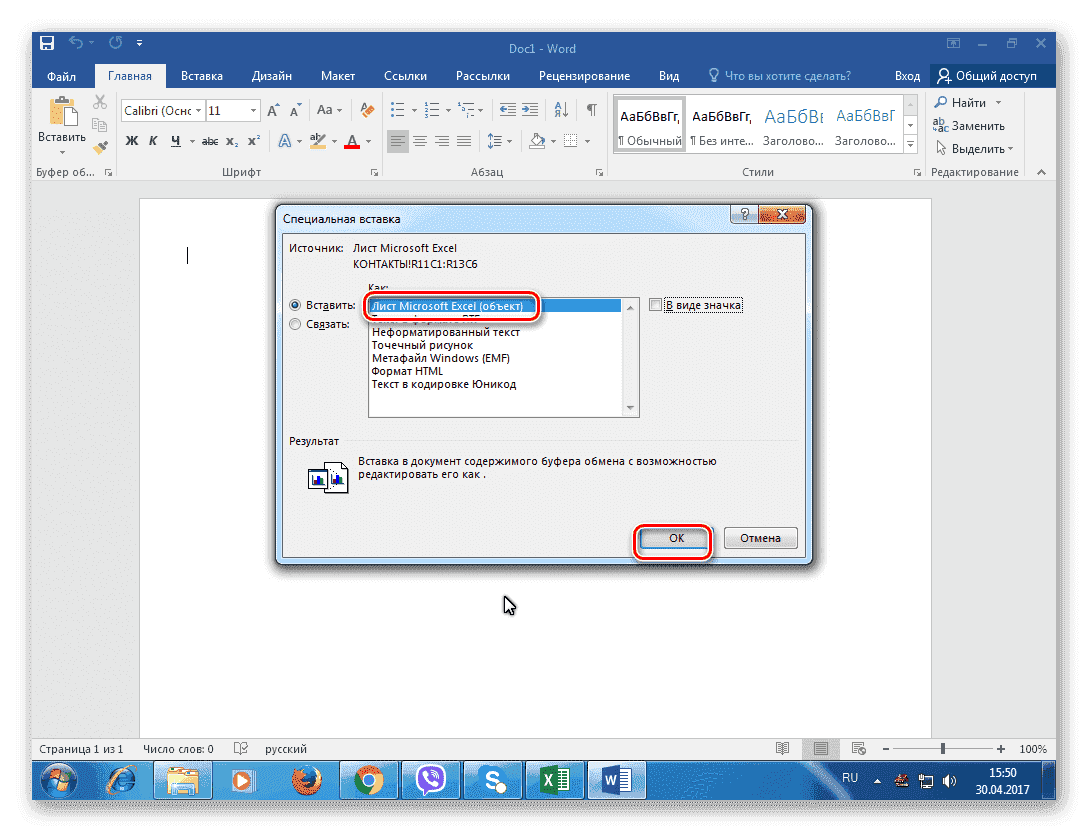Image resolution: width=1088 pixels, height=832 pixels.
Task: Adjust the zoom slider
Action: click(x=941, y=747)
